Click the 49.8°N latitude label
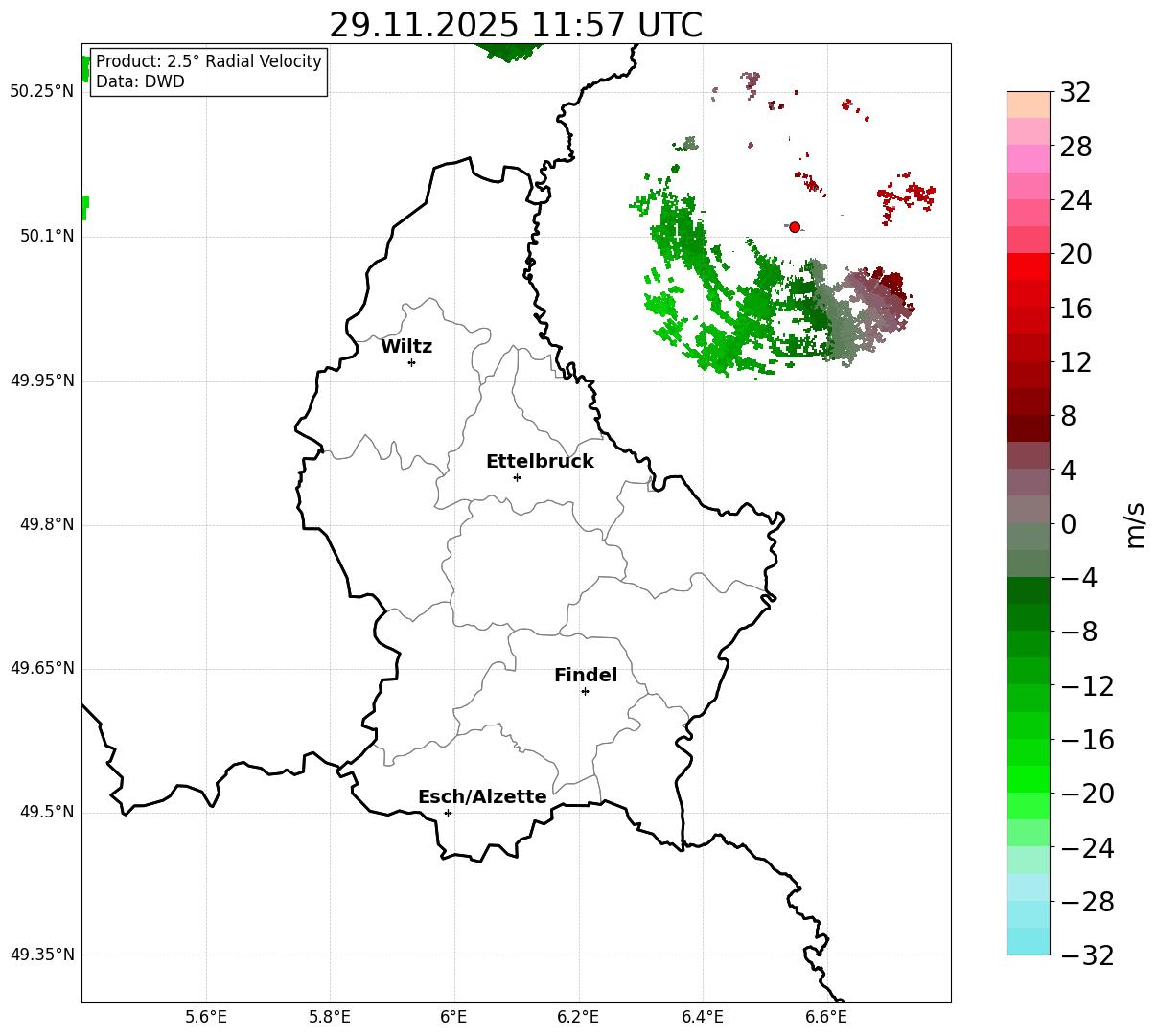Viewport: 1157px width, 1036px height. (x=47, y=524)
